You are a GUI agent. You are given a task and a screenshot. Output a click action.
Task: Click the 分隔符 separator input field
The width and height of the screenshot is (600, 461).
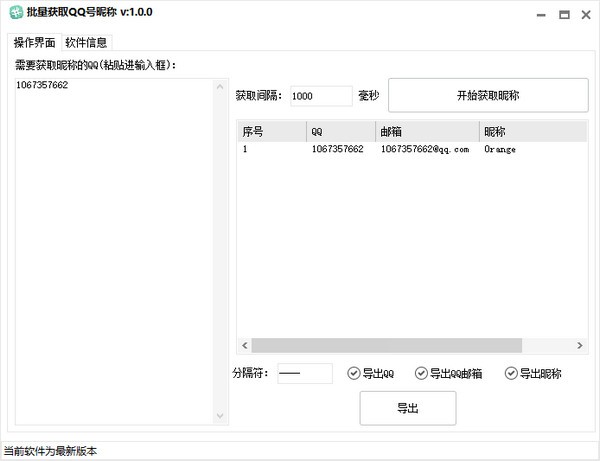click(x=304, y=374)
